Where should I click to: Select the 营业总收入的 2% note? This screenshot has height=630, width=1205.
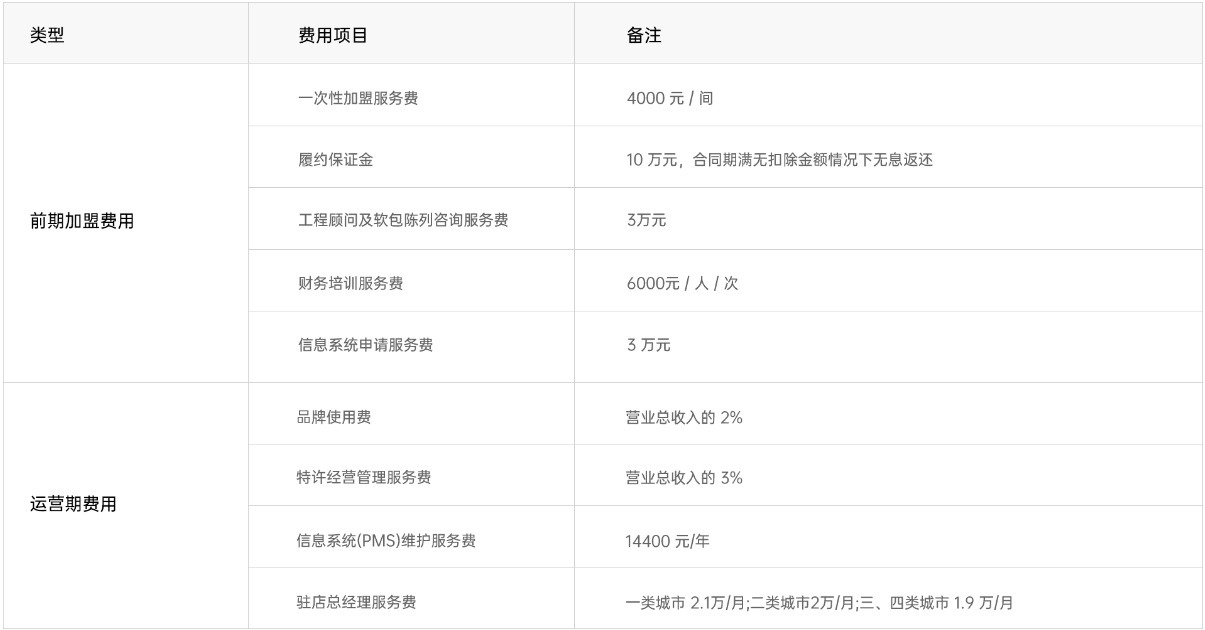pos(684,417)
